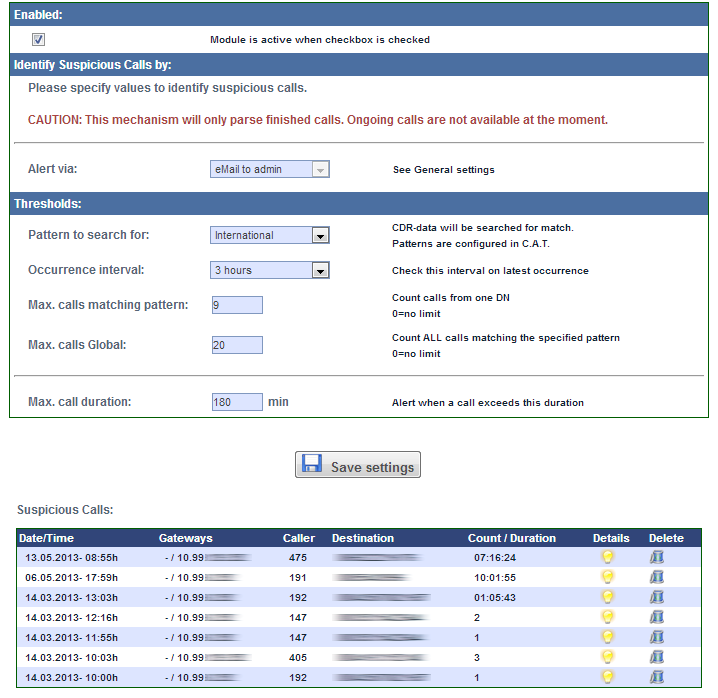Open details for the 06.05.2013 17:59h call
This screenshot has width=718, height=698.
(x=607, y=577)
